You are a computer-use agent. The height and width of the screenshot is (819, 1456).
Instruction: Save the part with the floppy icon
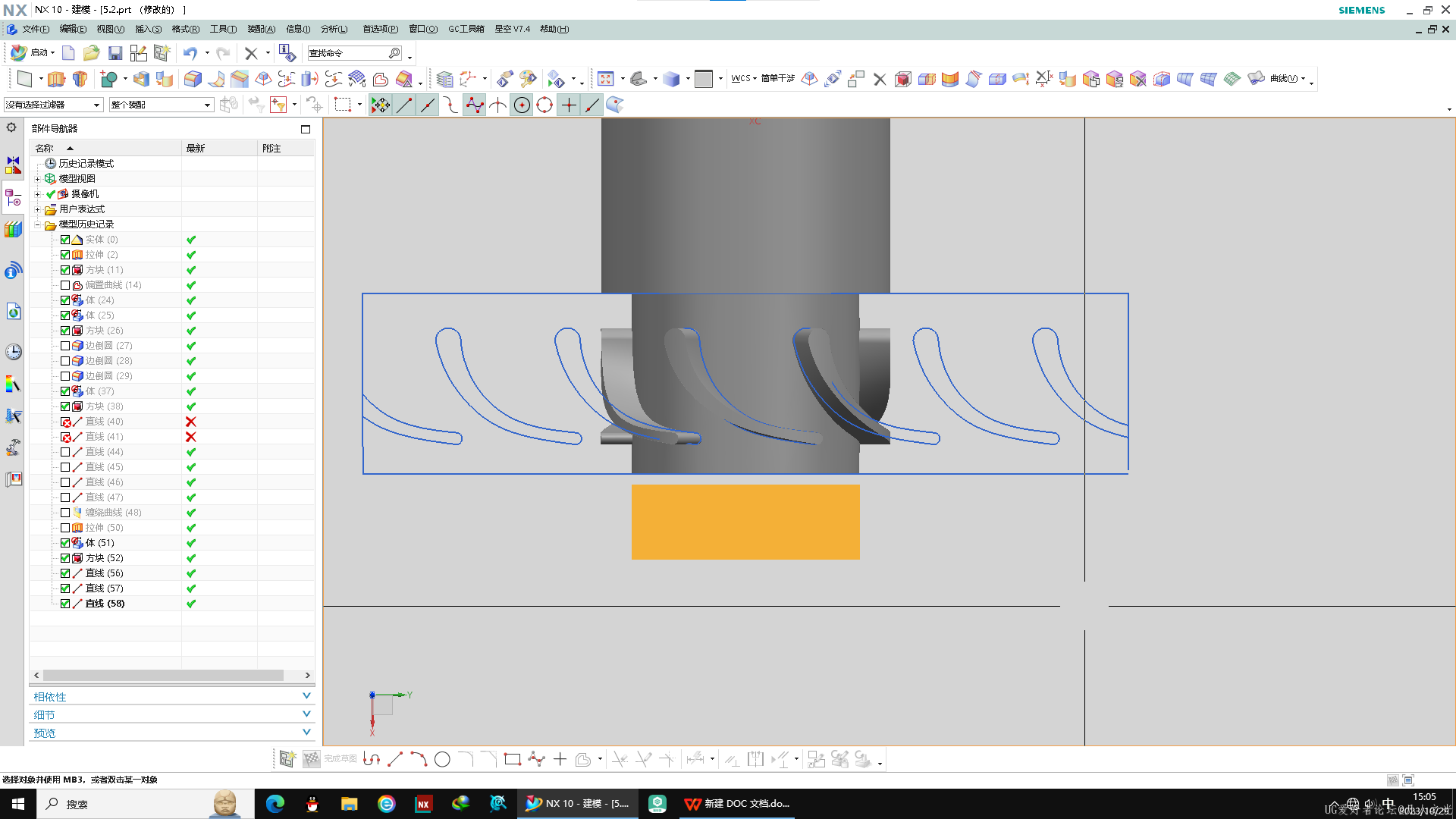coord(115,53)
